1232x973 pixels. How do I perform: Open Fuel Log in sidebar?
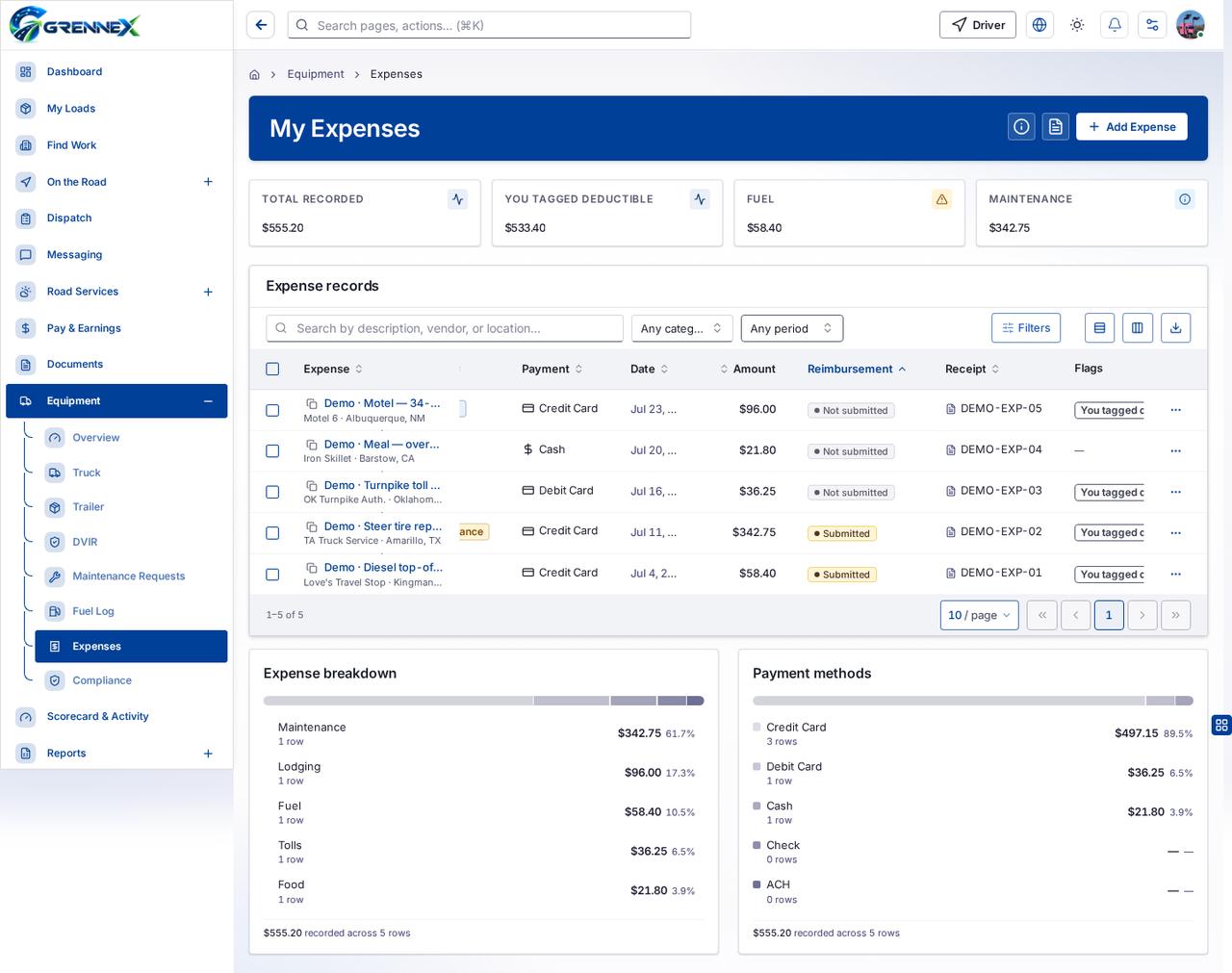pyautogui.click(x=131, y=611)
